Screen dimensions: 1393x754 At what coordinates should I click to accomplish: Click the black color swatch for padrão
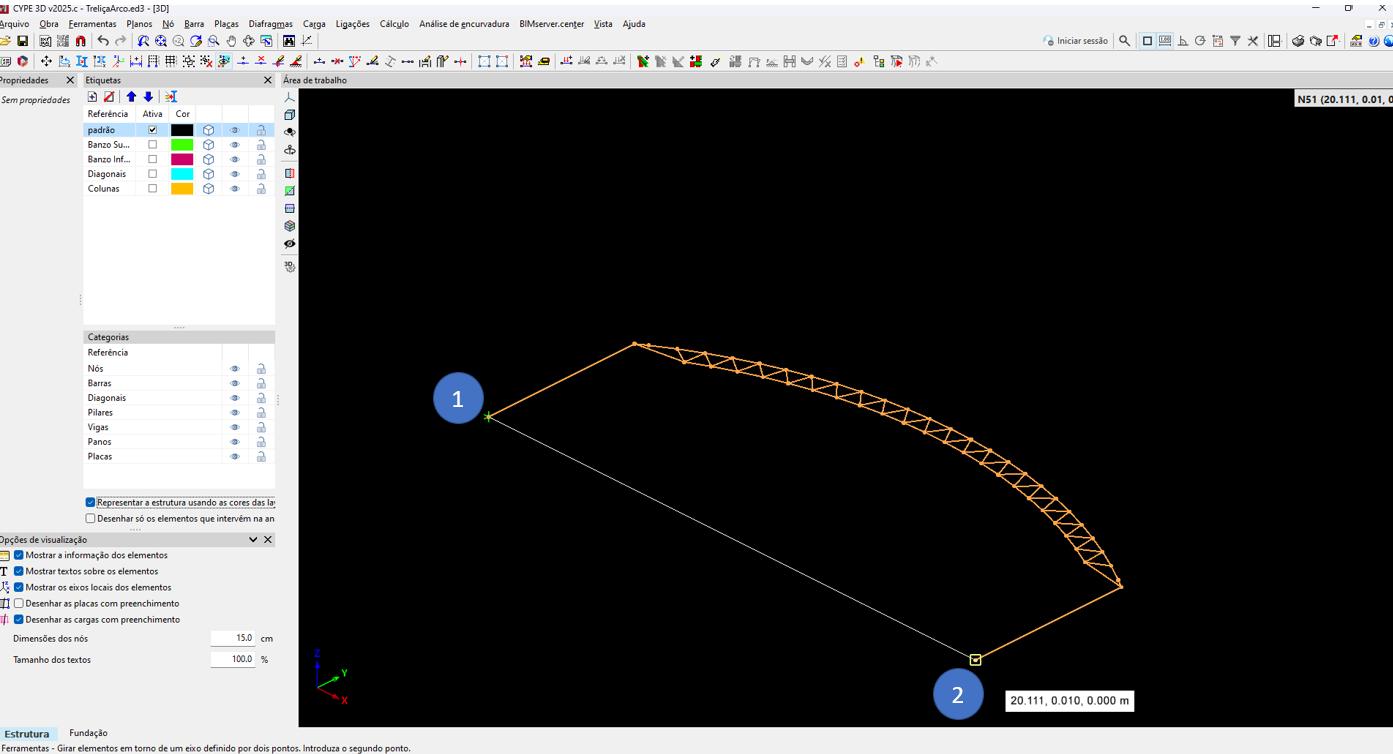click(182, 130)
